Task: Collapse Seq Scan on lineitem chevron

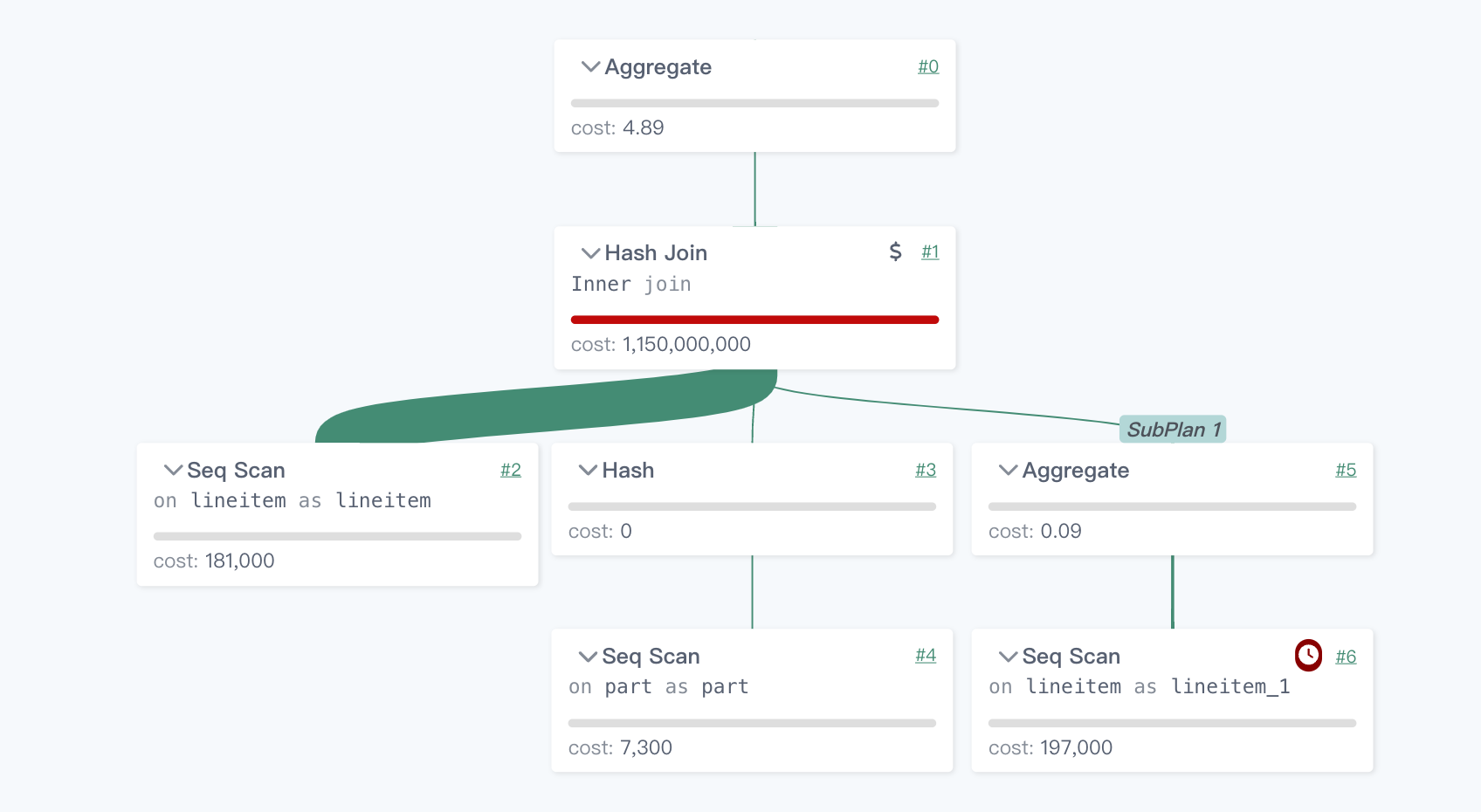Action: click(x=173, y=471)
